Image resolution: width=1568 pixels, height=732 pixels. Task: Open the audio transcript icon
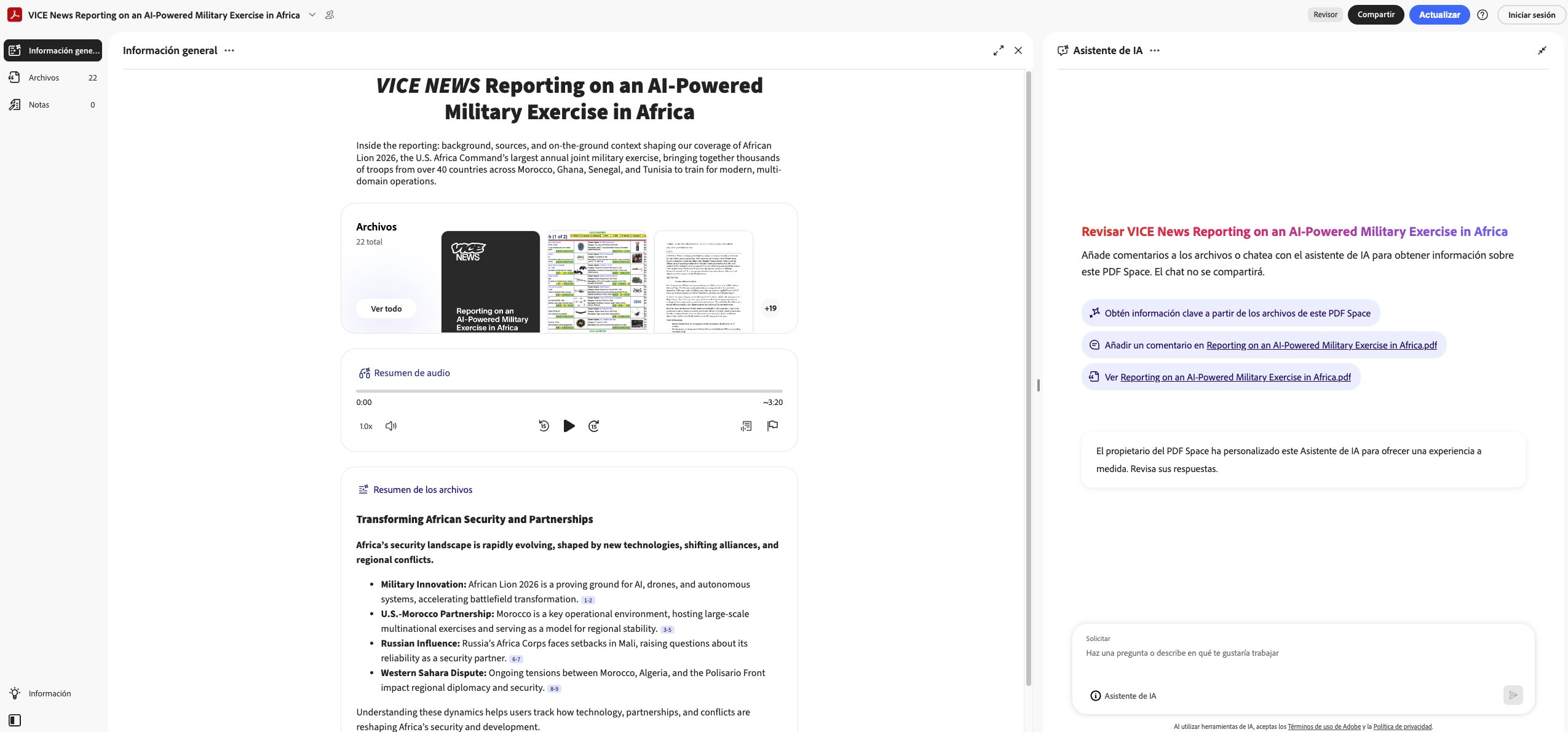(x=746, y=426)
